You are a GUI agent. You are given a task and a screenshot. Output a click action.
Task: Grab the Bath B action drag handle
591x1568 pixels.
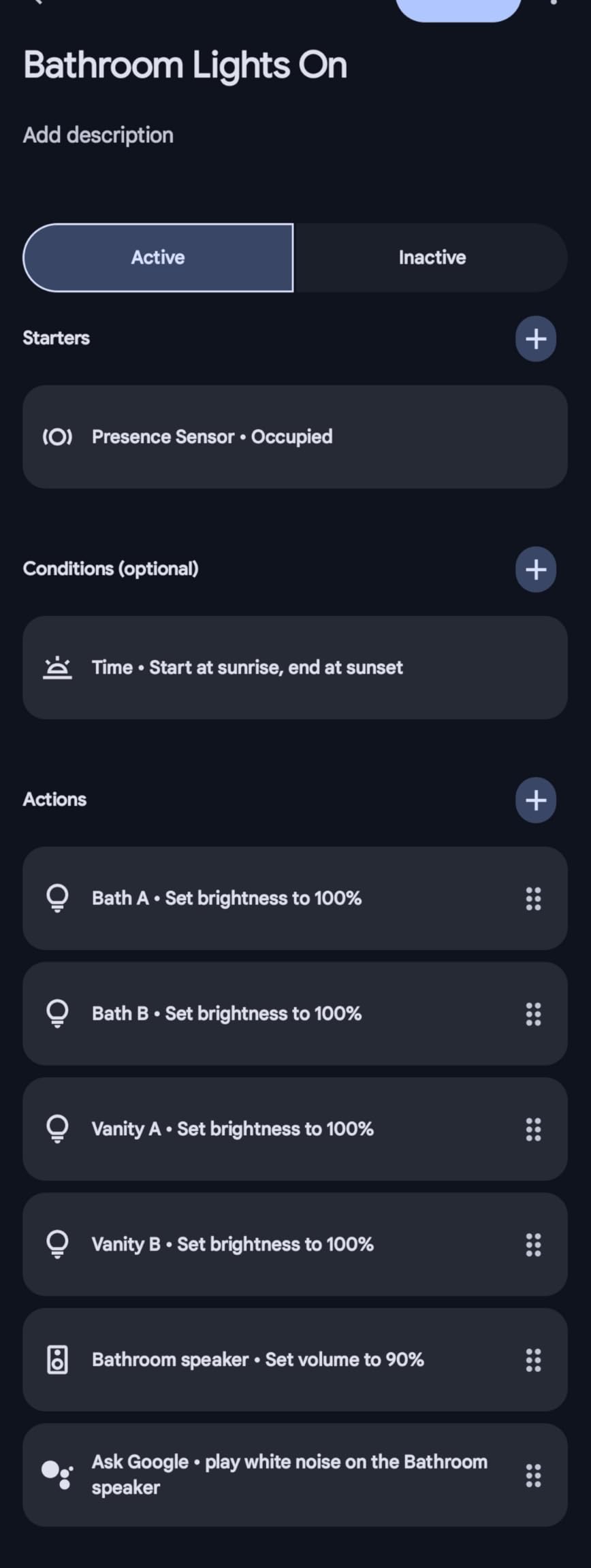point(533,1013)
